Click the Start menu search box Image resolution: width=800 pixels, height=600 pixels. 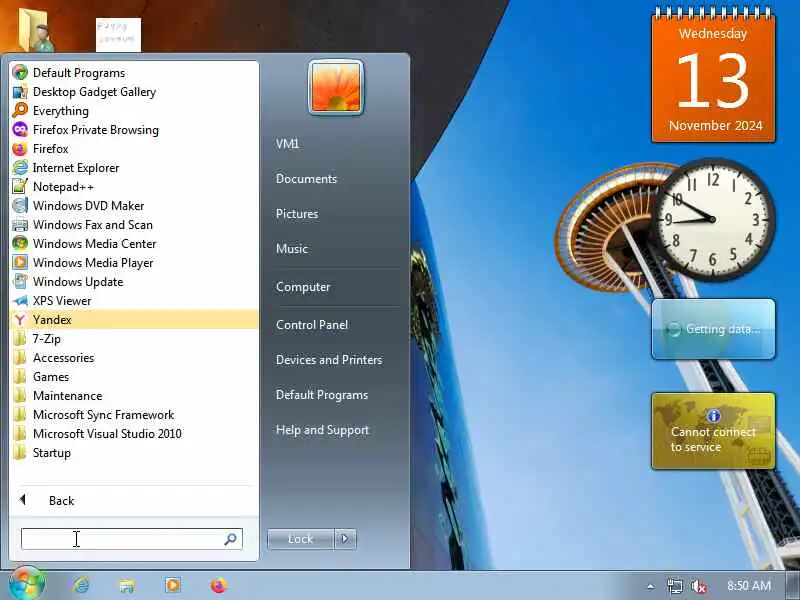[132, 539]
